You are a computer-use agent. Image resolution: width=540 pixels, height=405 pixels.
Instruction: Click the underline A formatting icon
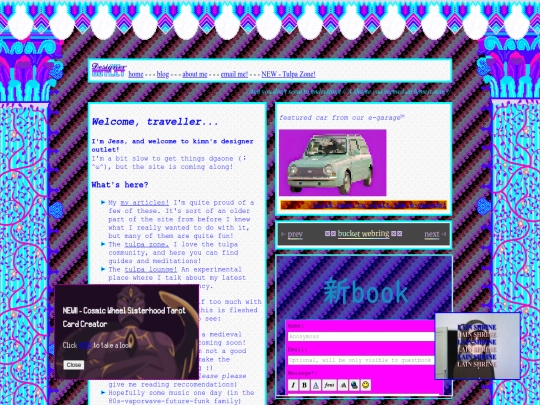316,385
